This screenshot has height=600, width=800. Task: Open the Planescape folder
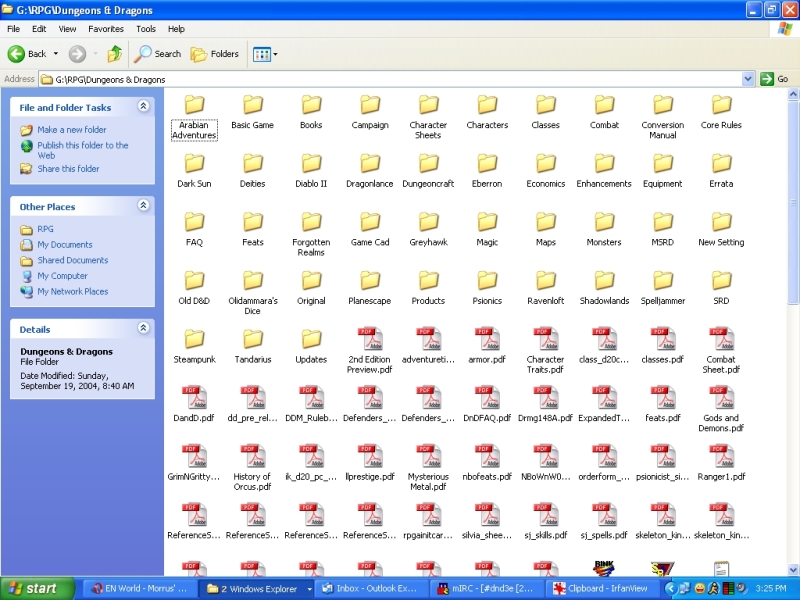click(369, 289)
